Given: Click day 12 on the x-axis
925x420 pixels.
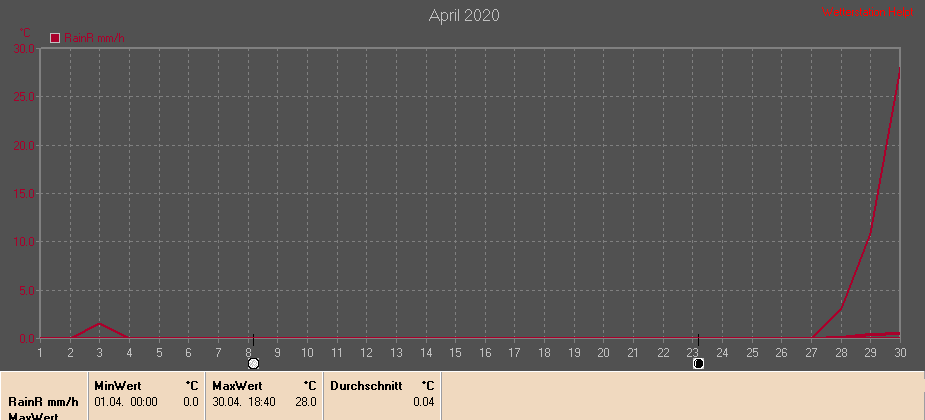Looking at the screenshot, I should pyautogui.click(x=366, y=353).
